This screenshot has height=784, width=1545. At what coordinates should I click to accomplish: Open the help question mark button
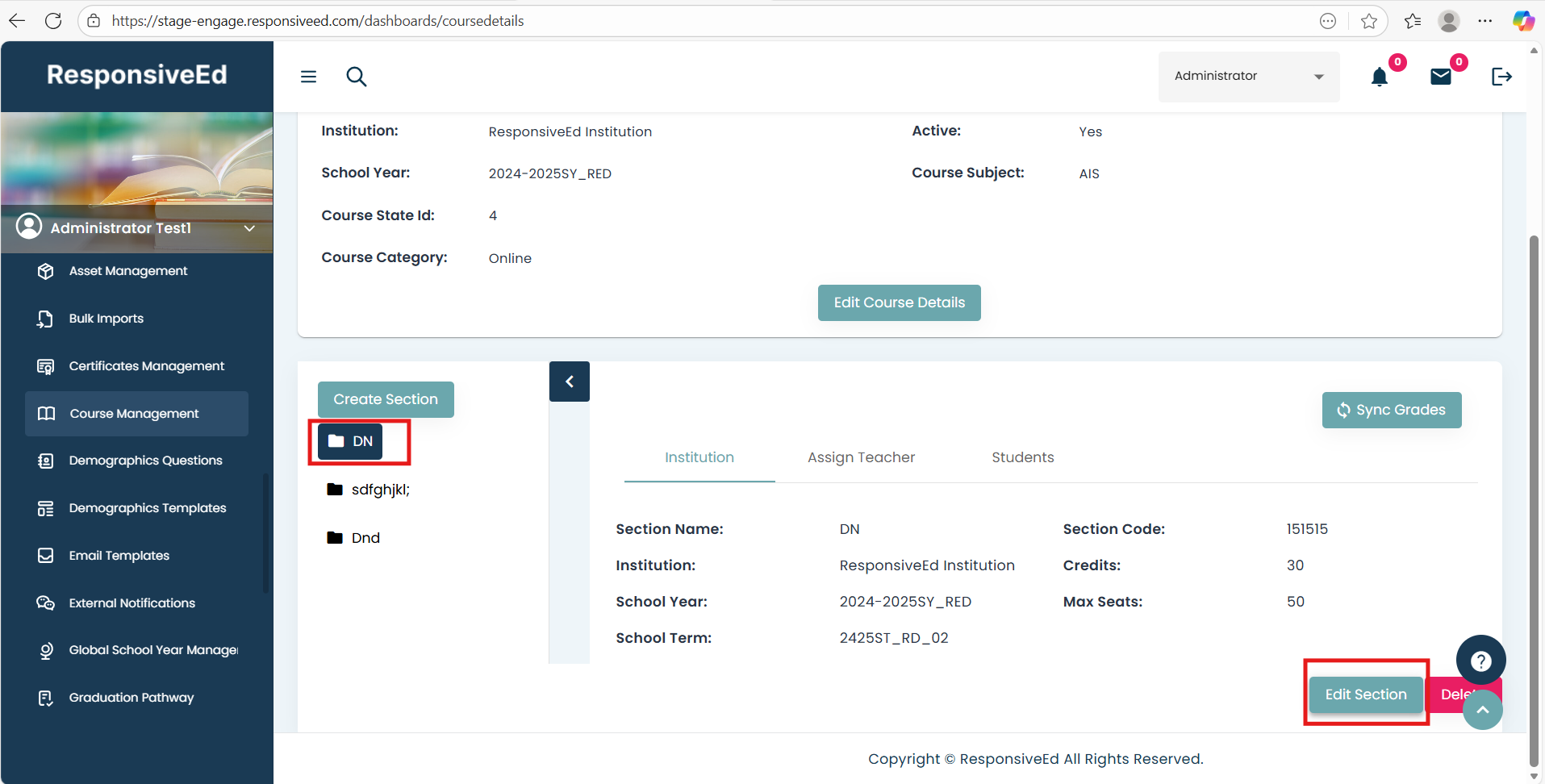click(x=1480, y=661)
